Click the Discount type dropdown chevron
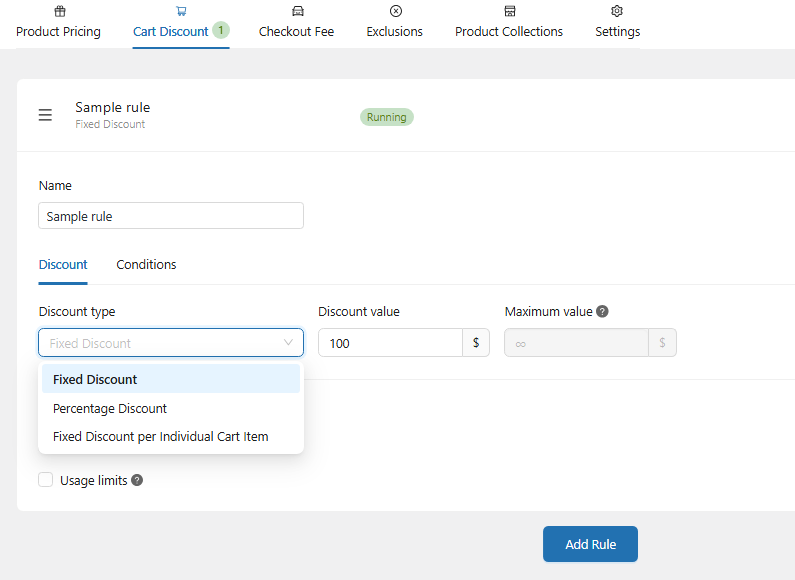 point(288,343)
